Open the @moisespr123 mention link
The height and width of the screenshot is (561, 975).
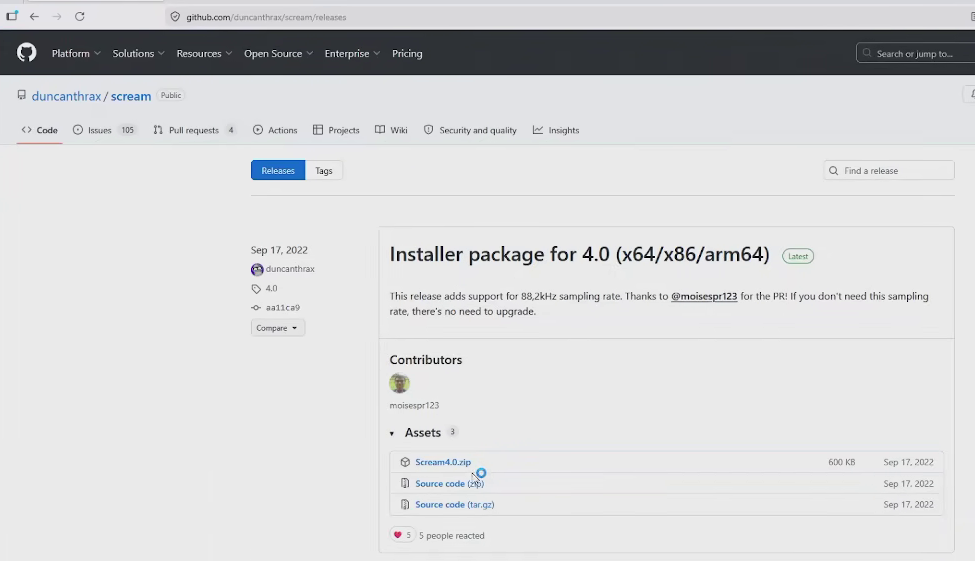pos(704,296)
